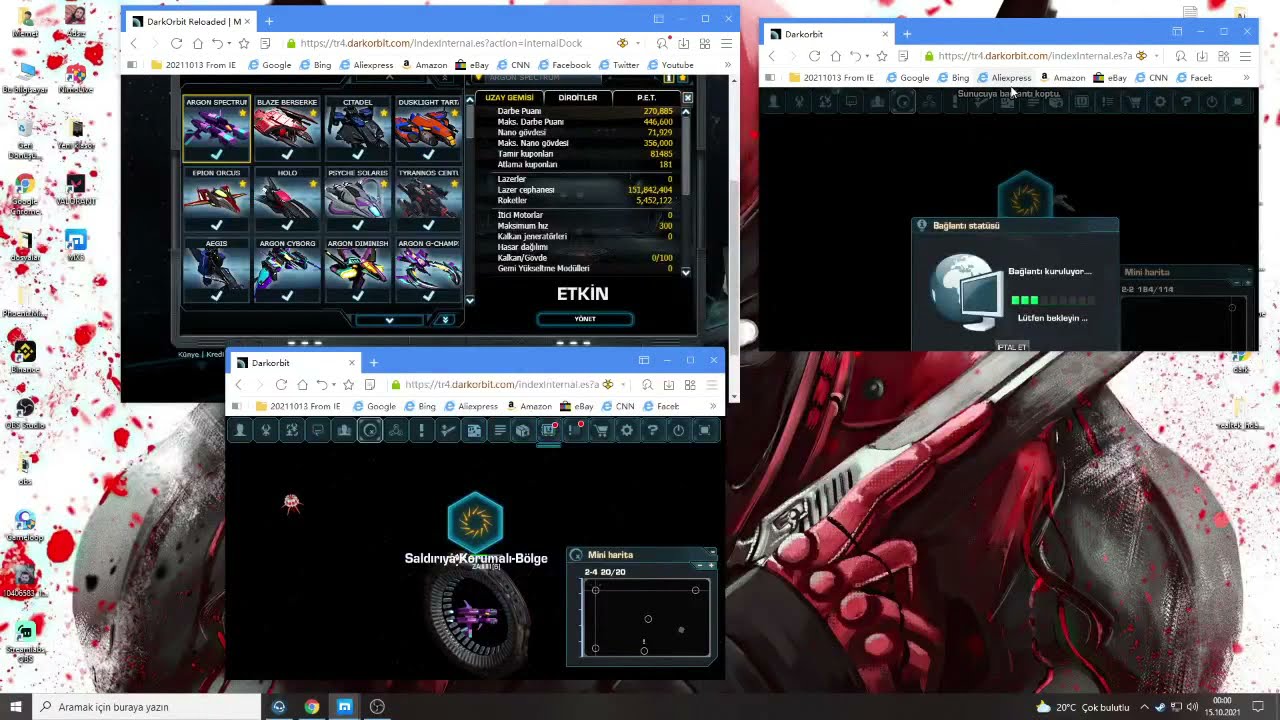The height and width of the screenshot is (720, 1280).
Task: Toggle the checkmark under Holo ship
Action: [287, 225]
